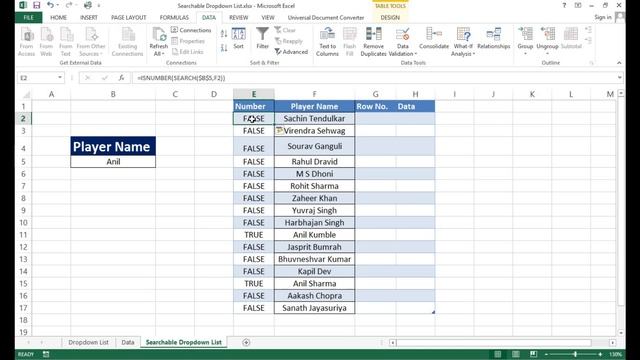640x360 pixels.
Task: Open the FILE menu
Action: point(29,18)
